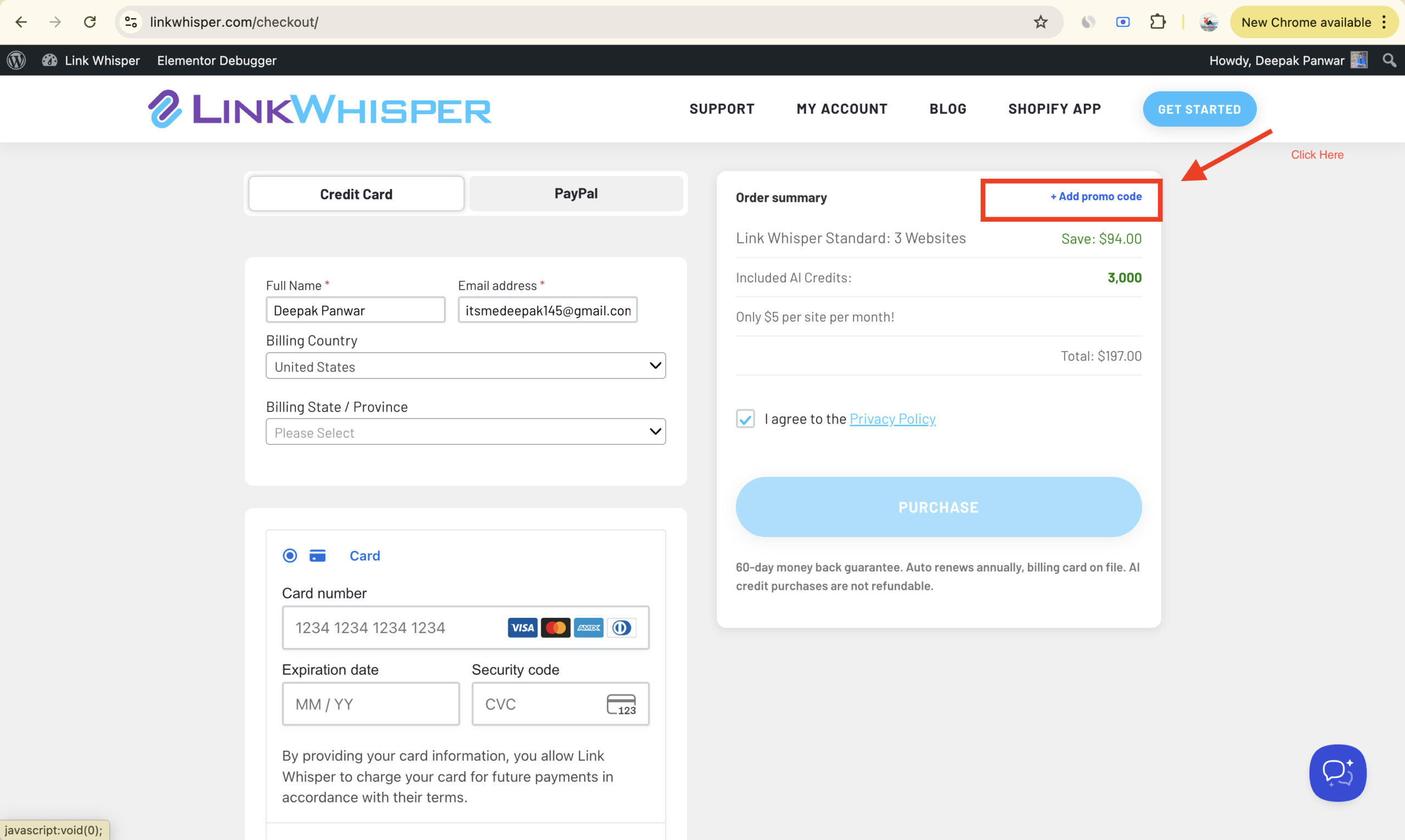Open the admin bar search icon
This screenshot has height=840, width=1405.
(1389, 60)
